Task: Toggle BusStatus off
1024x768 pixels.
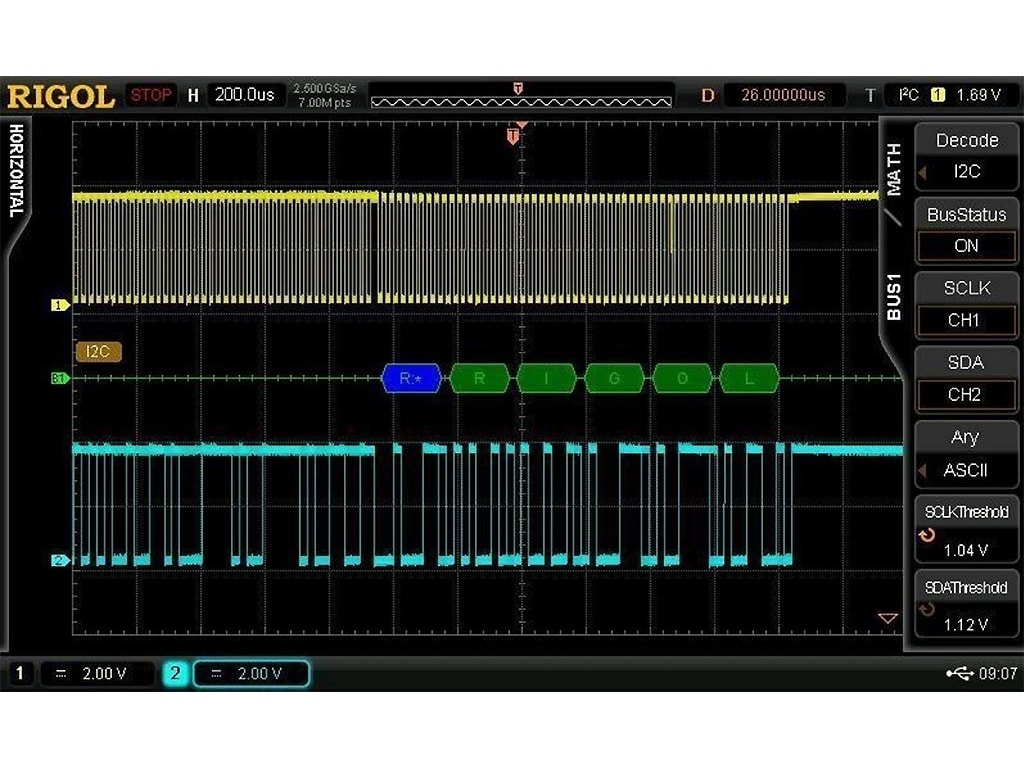Action: click(x=965, y=246)
